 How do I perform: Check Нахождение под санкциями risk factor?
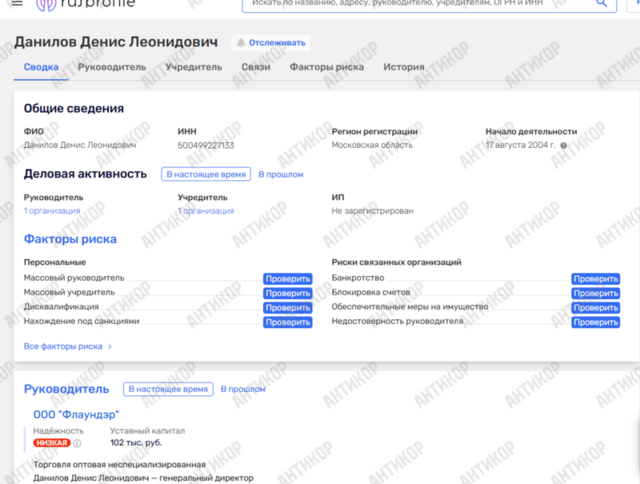pyautogui.click(x=288, y=322)
